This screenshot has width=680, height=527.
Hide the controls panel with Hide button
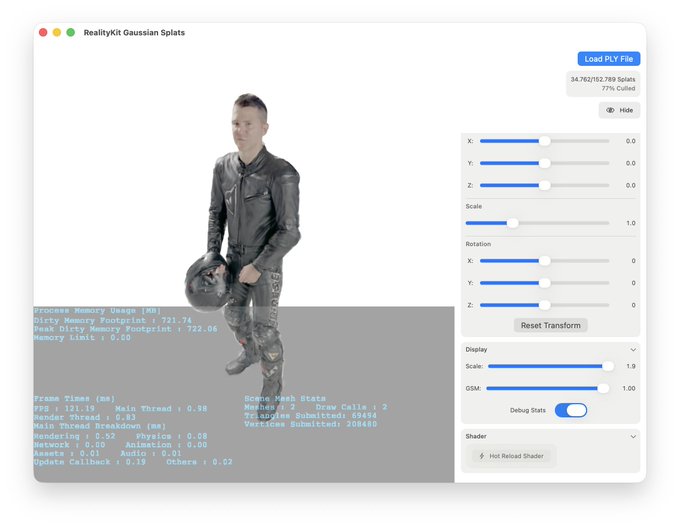pos(619,110)
